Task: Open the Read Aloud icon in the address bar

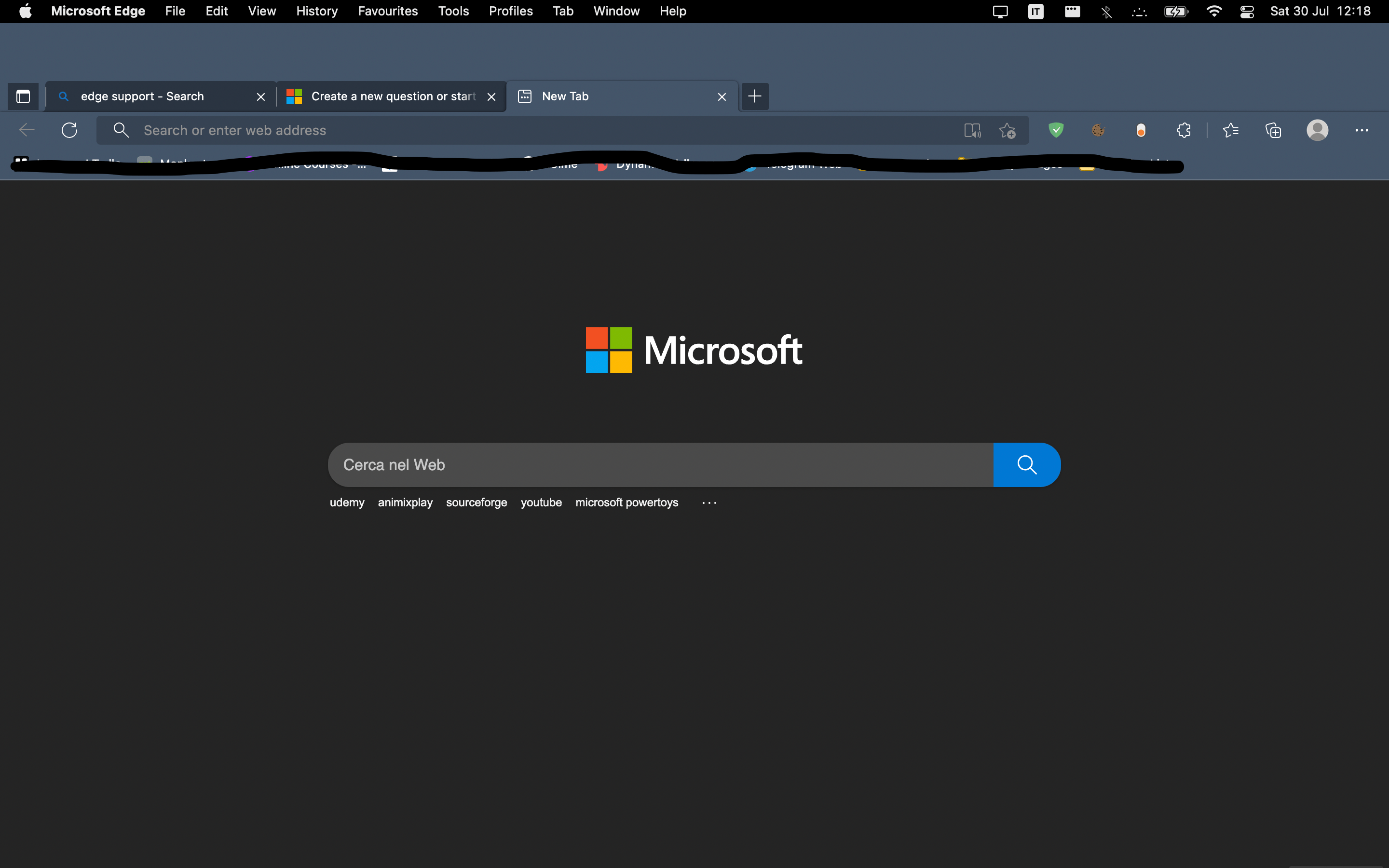Action: click(x=972, y=130)
